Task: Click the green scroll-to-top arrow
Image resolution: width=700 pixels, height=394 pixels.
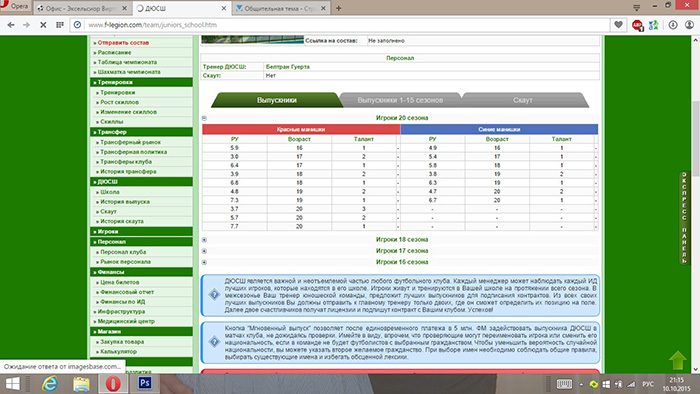Action: tap(678, 360)
